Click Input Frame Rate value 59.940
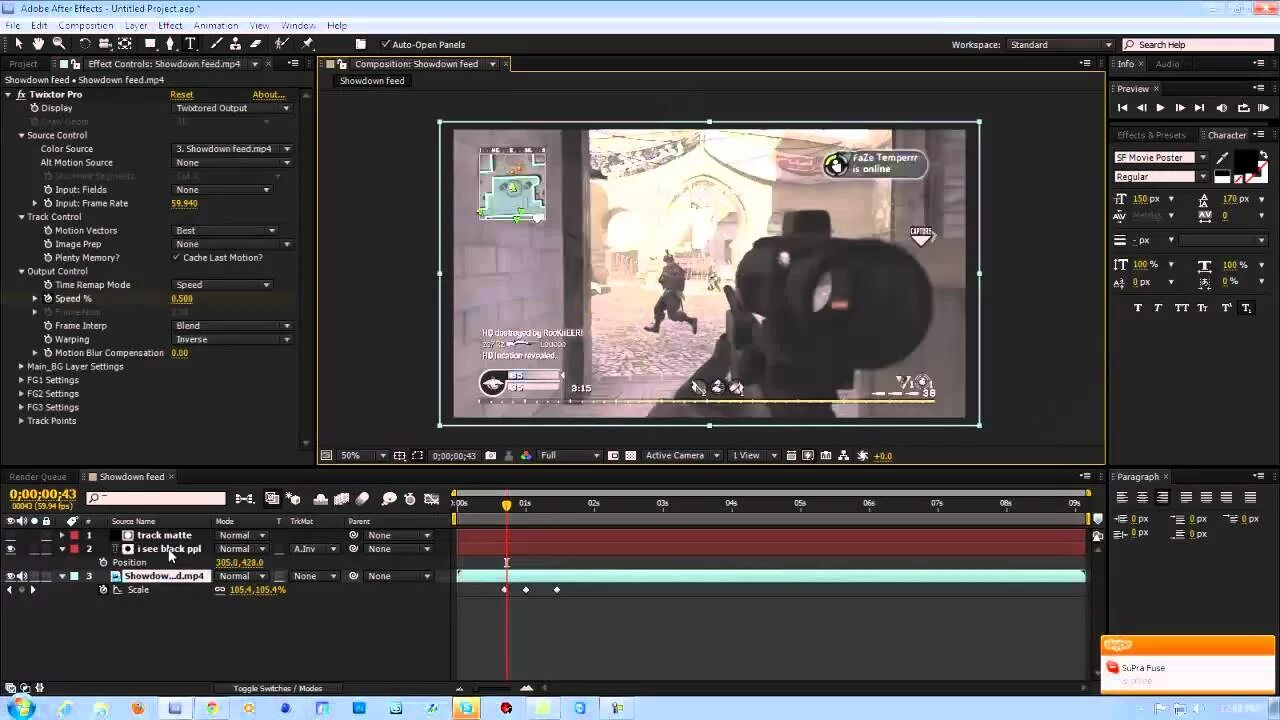1280x720 pixels. (184, 204)
